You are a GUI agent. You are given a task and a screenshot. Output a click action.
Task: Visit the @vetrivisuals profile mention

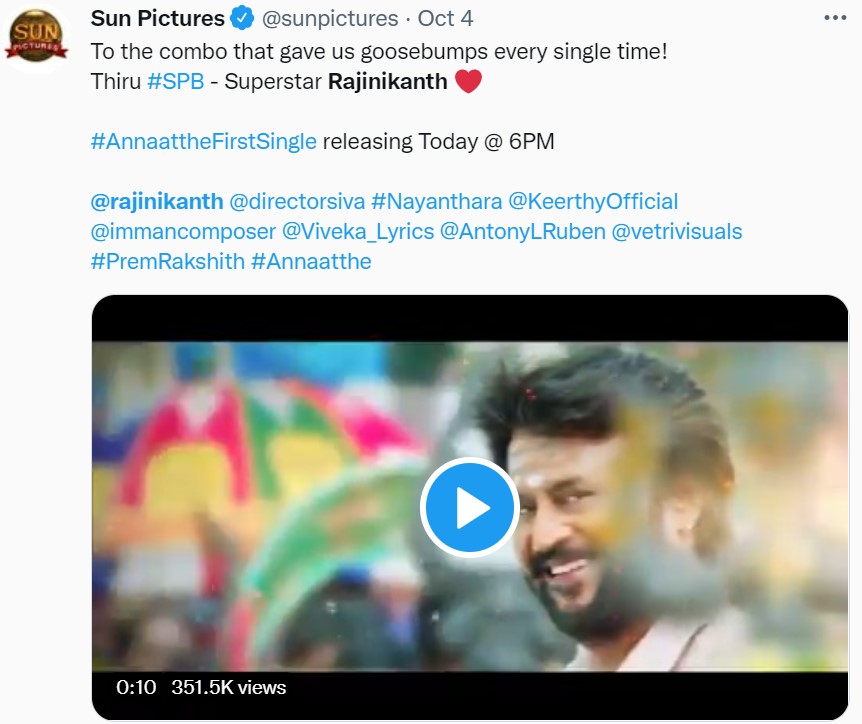tap(676, 231)
